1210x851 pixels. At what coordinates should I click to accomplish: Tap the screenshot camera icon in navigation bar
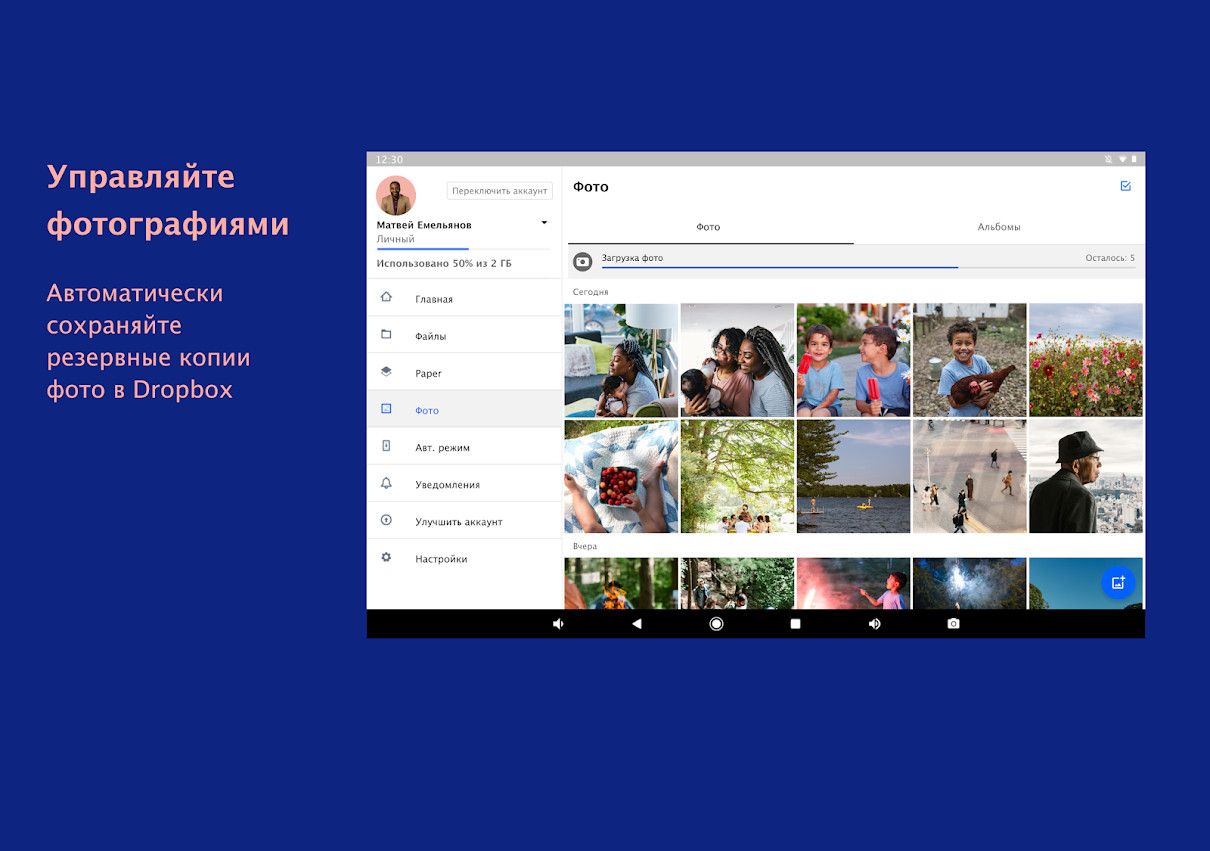[x=953, y=623]
